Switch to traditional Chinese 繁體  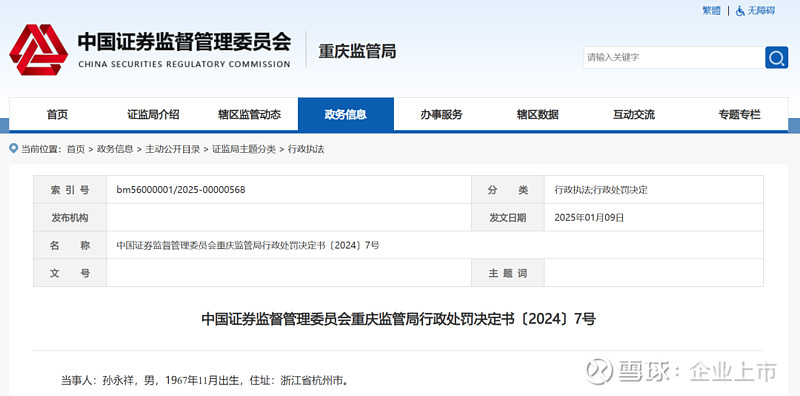711,11
